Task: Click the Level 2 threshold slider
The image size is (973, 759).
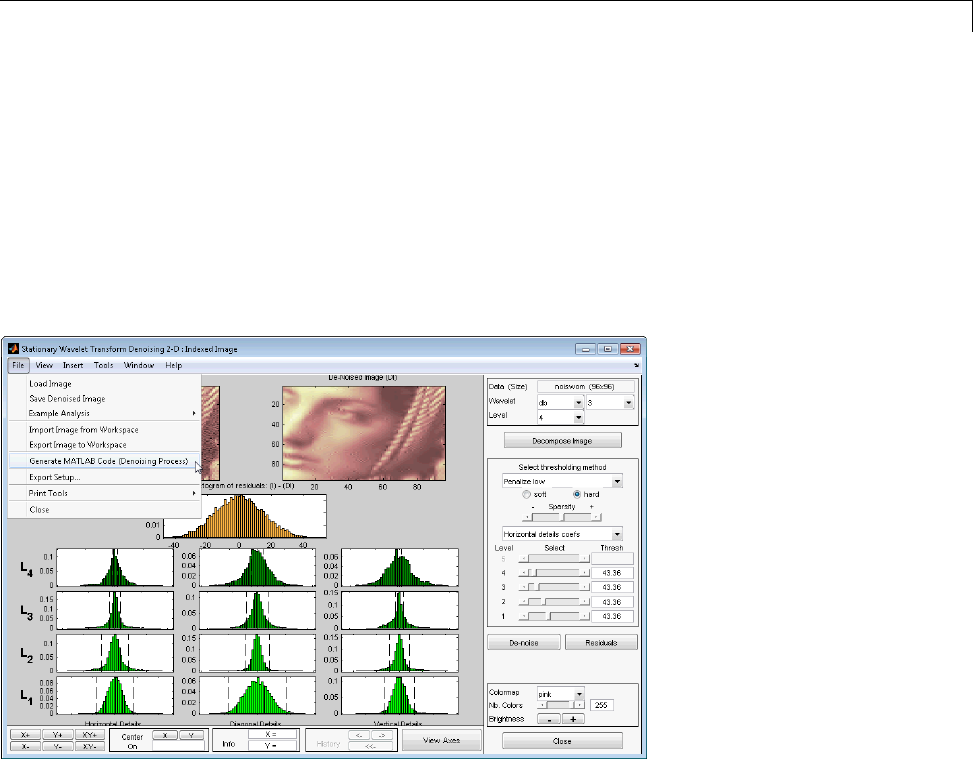Action: point(554,602)
